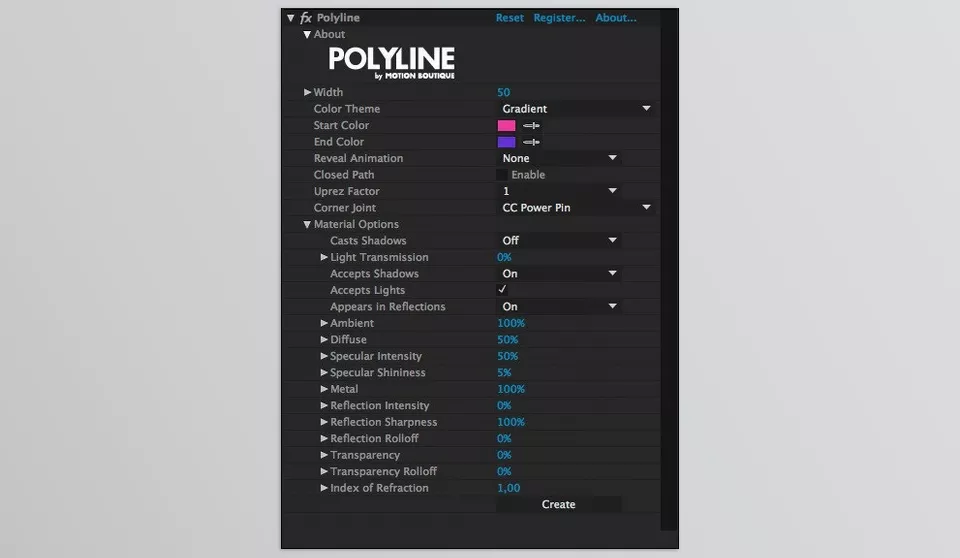Click the Width value 50
Viewport: 960px width, 558px height.
(503, 92)
